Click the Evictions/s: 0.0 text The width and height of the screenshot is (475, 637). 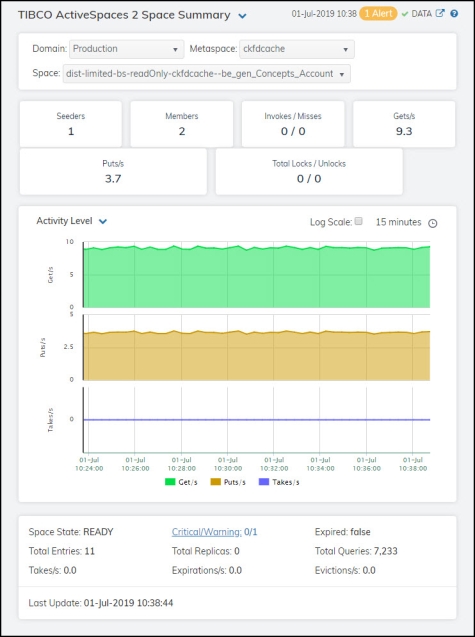[345, 570]
